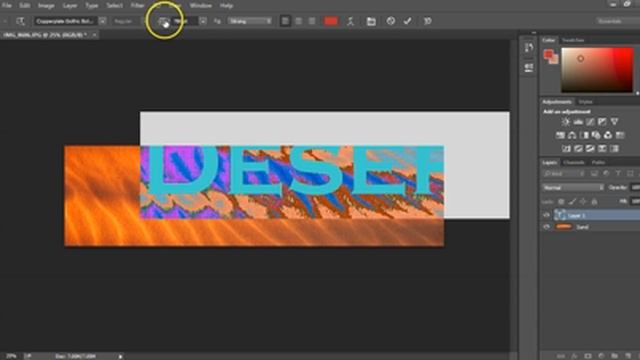Open the Image menu

[46, 6]
